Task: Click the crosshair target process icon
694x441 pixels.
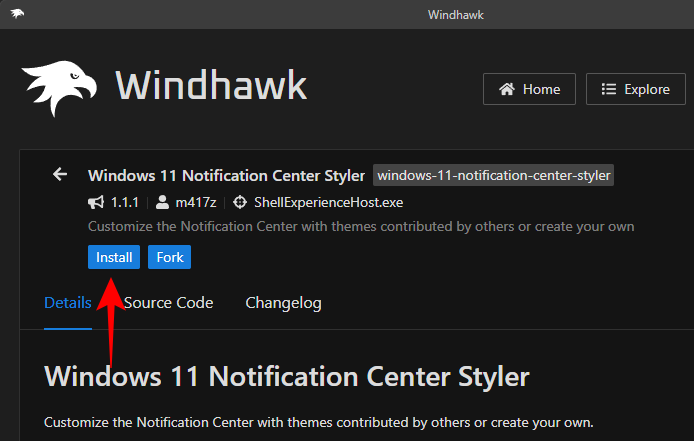Action: tap(239, 202)
